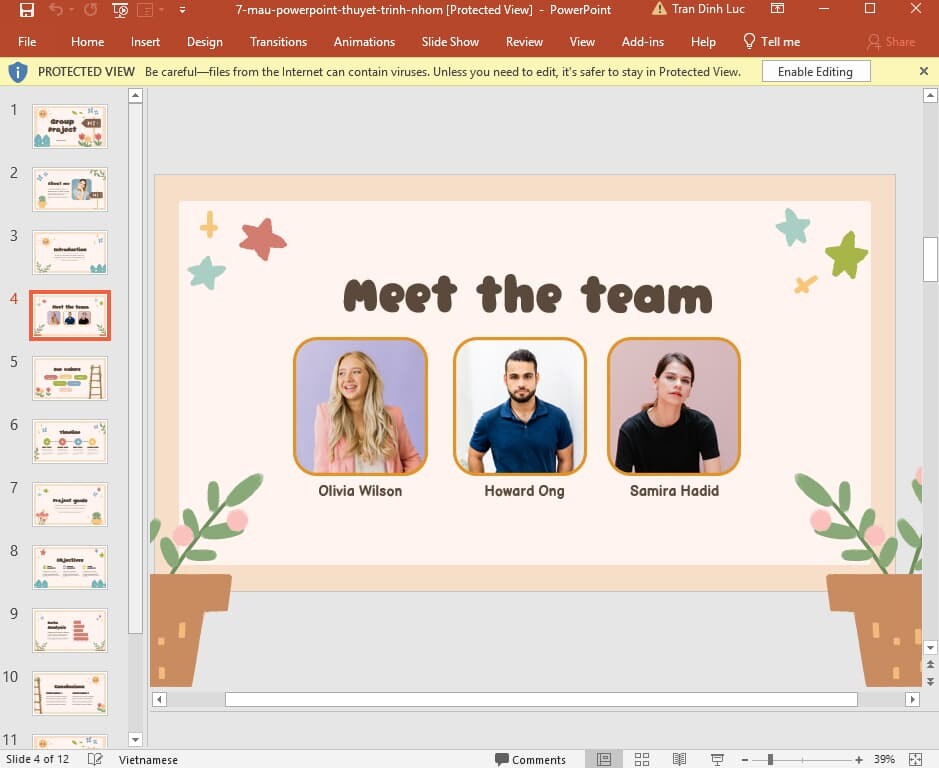Click the Undo icon
This screenshot has width=939, height=768.
pyautogui.click(x=55, y=9)
